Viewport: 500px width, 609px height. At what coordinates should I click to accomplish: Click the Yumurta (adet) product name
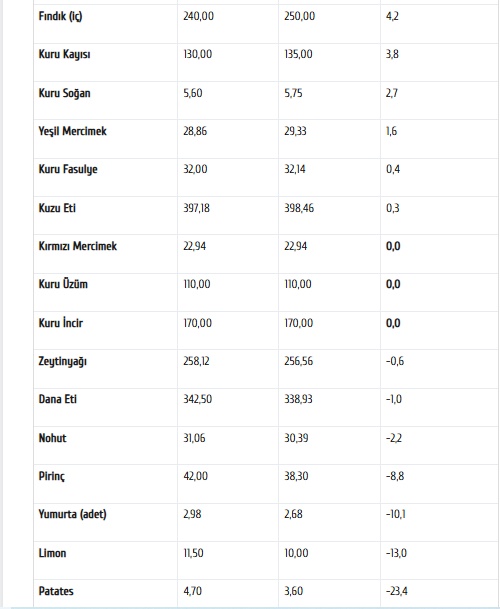[x=72, y=514]
